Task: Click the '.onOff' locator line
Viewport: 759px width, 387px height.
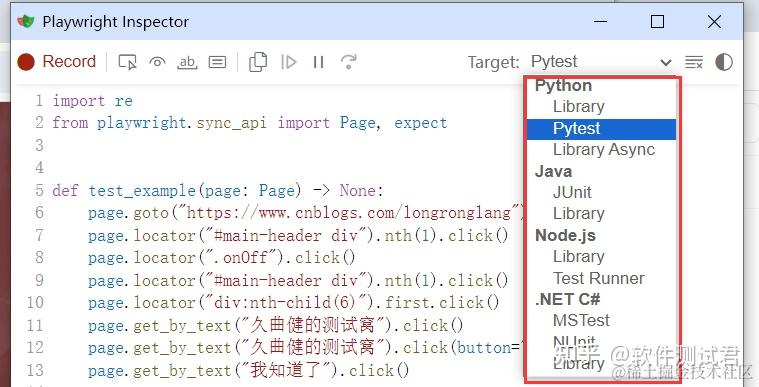Action: pyautogui.click(x=222, y=258)
